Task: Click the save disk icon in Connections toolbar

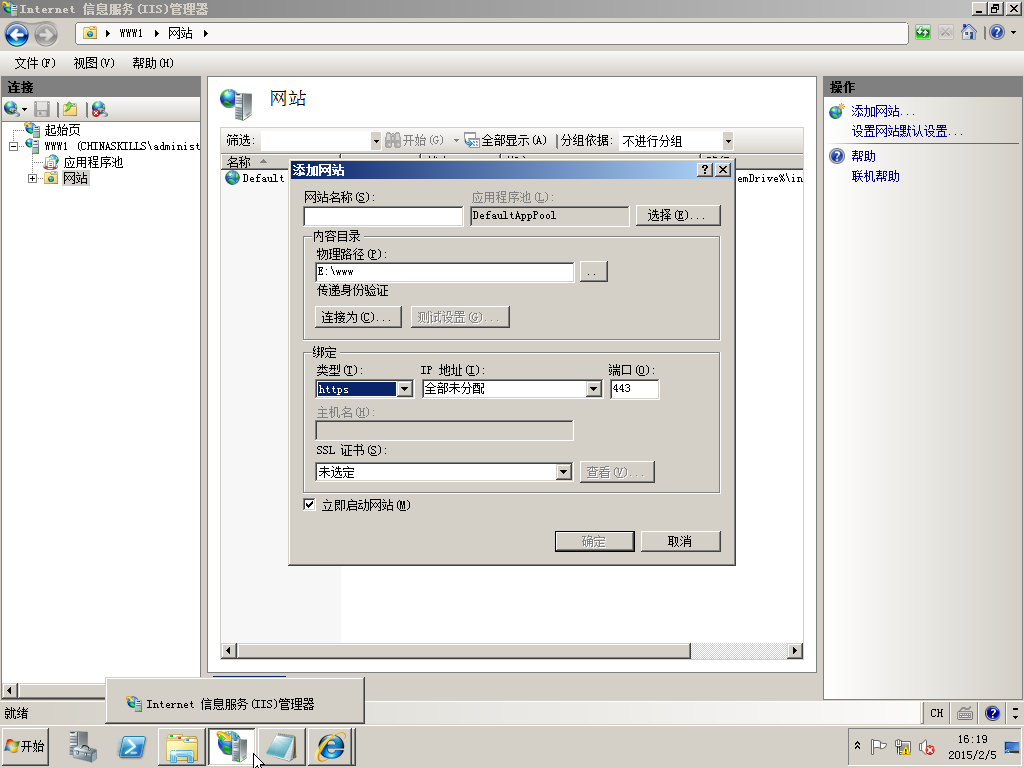Action: [42, 109]
